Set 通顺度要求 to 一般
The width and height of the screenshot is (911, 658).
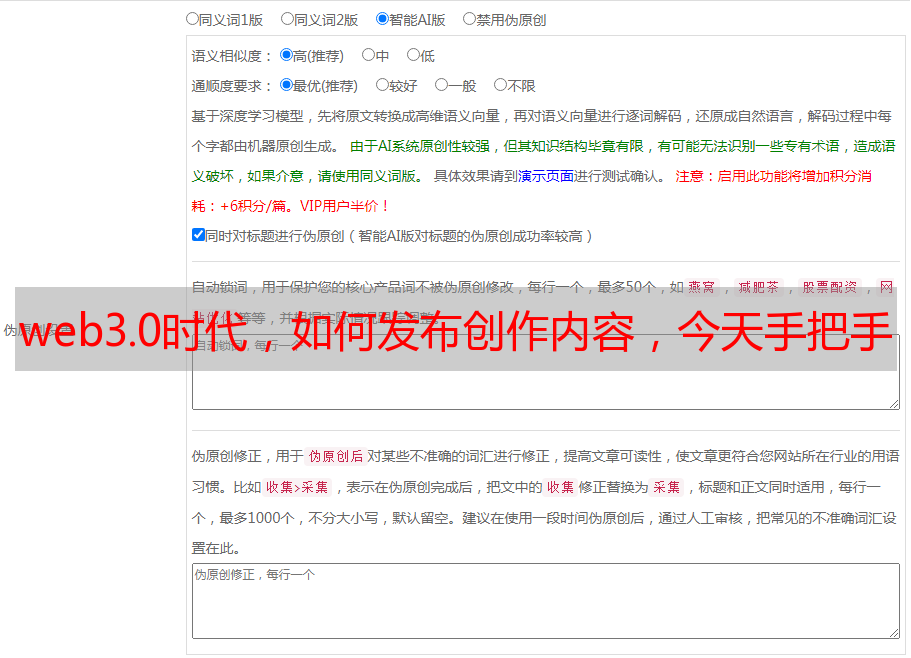441,85
